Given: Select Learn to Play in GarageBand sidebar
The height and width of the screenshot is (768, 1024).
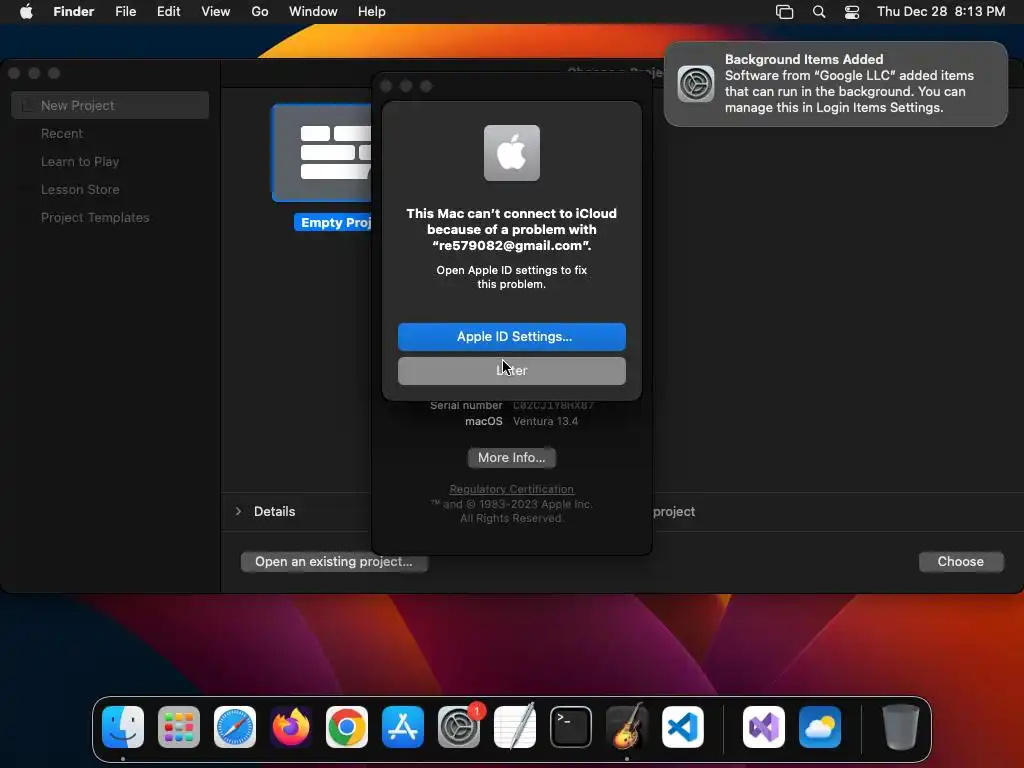Looking at the screenshot, I should click(80, 161).
